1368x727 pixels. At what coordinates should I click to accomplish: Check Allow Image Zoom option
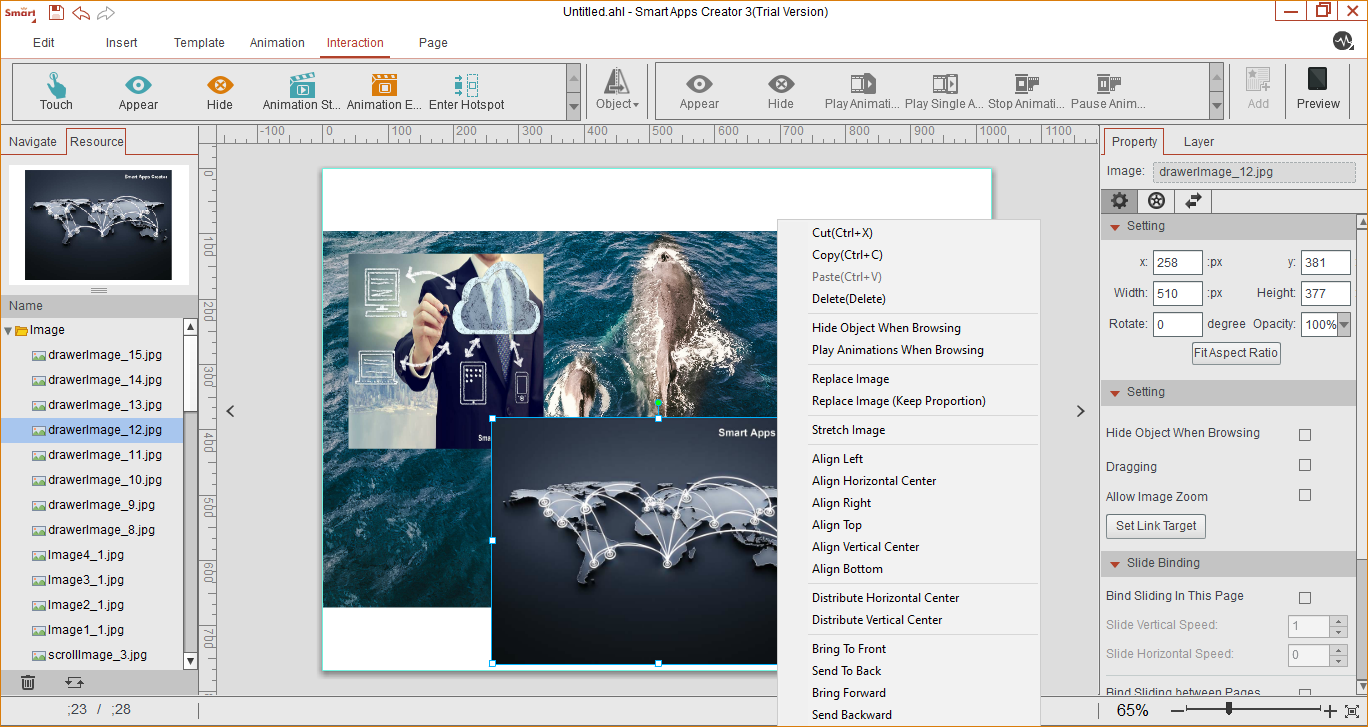[1304, 494]
